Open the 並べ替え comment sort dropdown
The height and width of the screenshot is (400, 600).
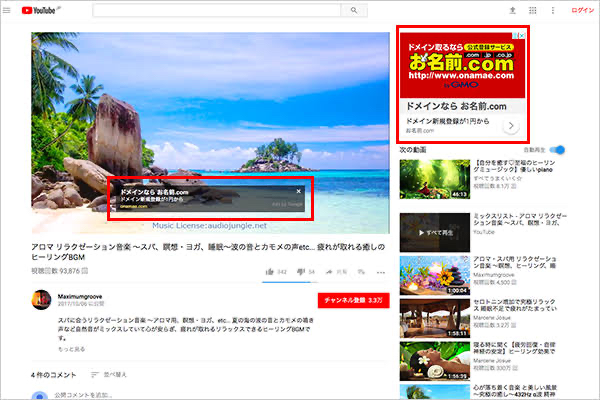coord(109,374)
